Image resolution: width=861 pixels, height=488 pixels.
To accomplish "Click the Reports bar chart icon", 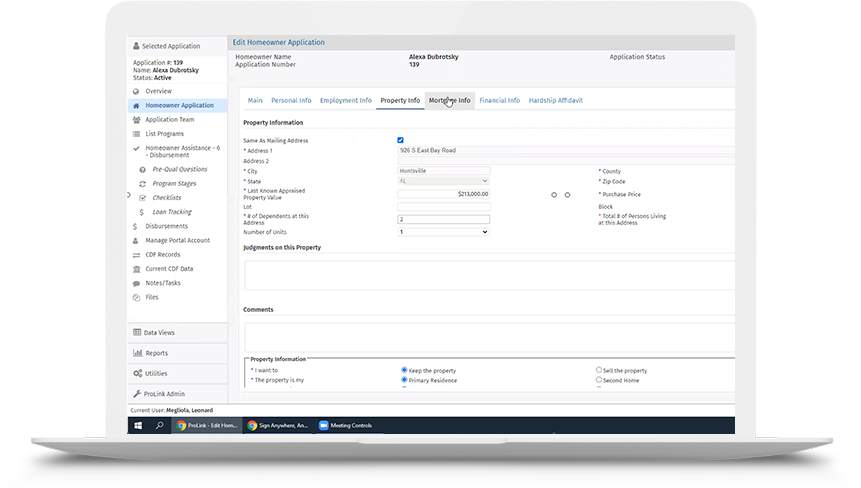I will (x=136, y=353).
